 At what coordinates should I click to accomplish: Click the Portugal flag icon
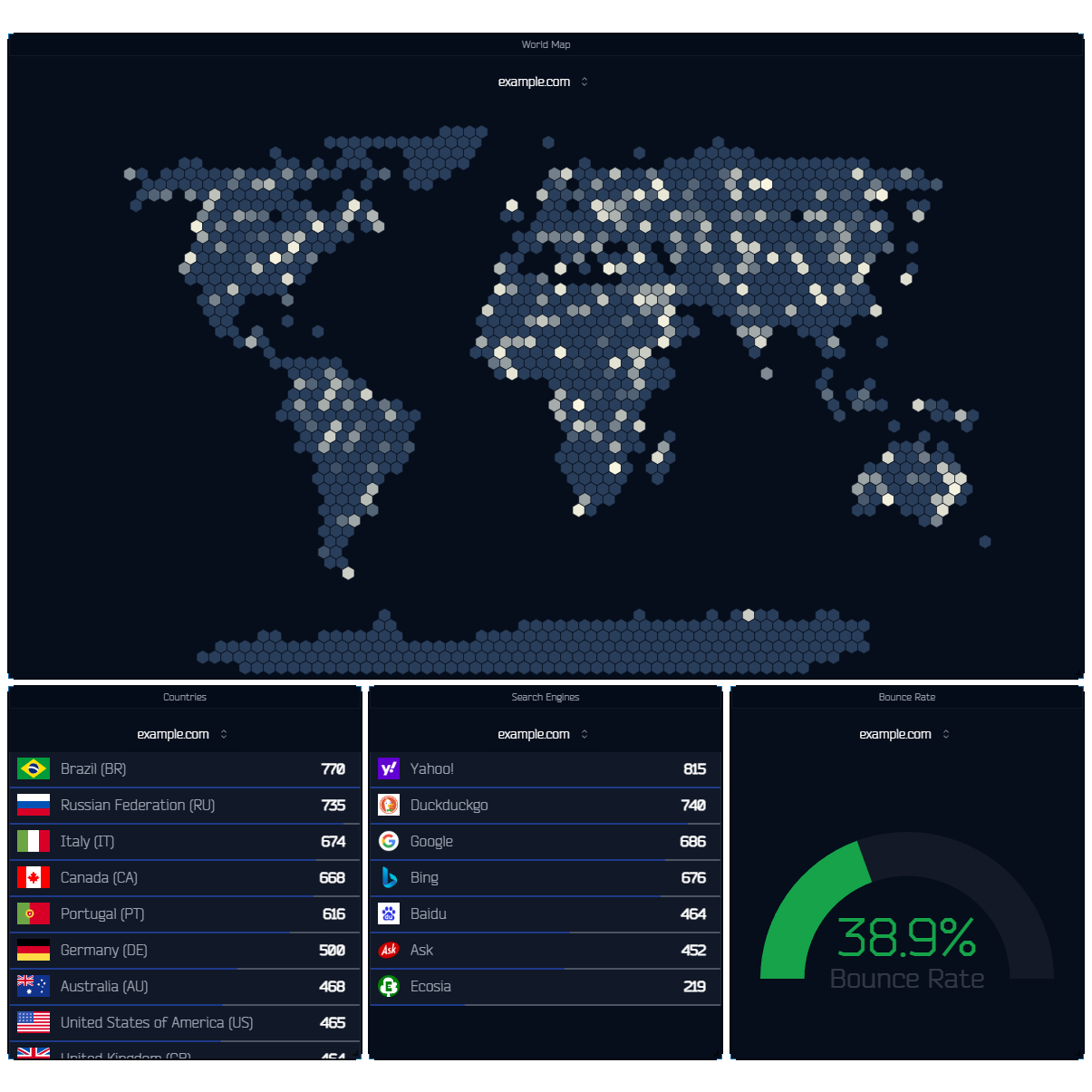34,913
